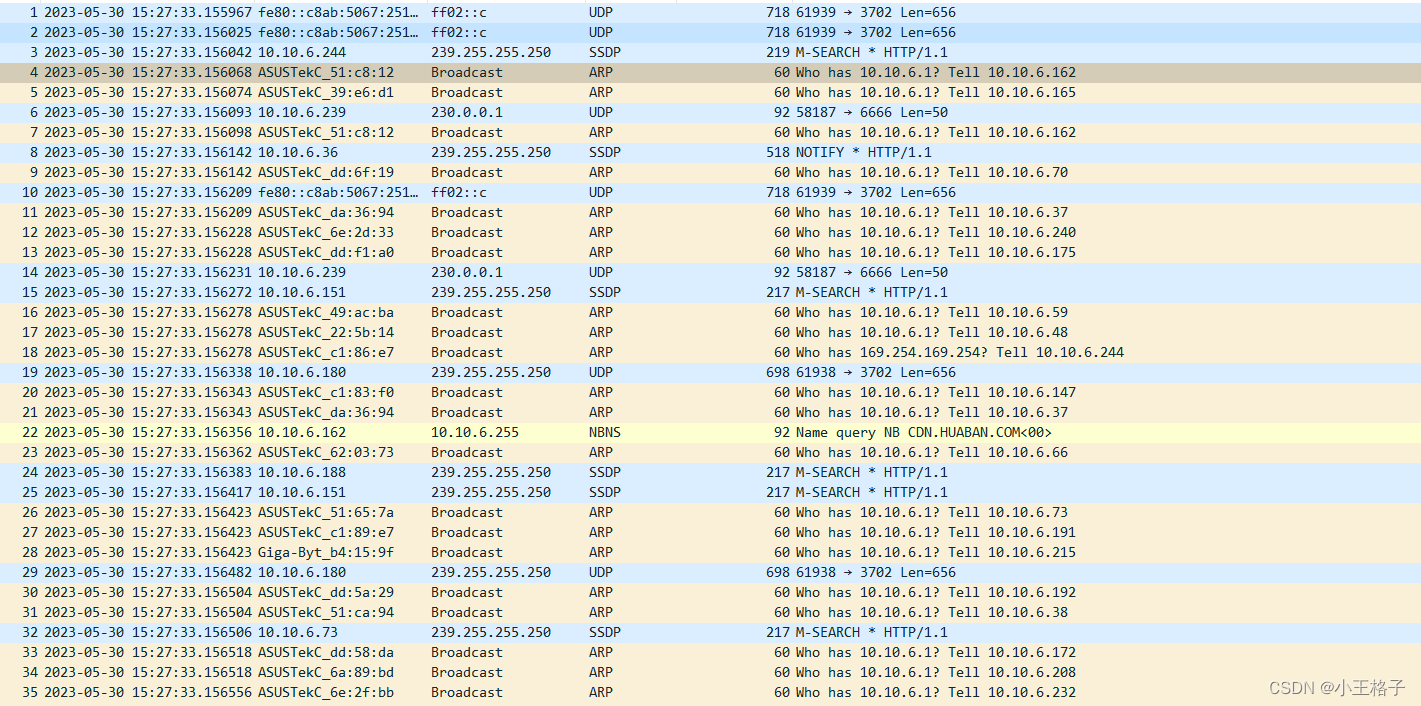1421x706 pixels.
Task: Select packet 34 ARP tell 10.10.6.208
Action: point(710,672)
